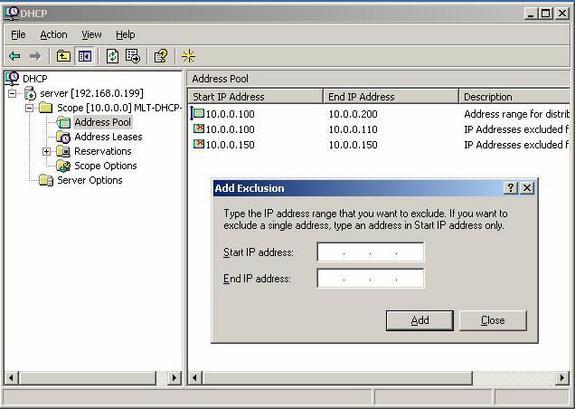Image resolution: width=575 pixels, height=409 pixels.
Task: Click the Back arrow toolbar icon
Action: coord(15,56)
